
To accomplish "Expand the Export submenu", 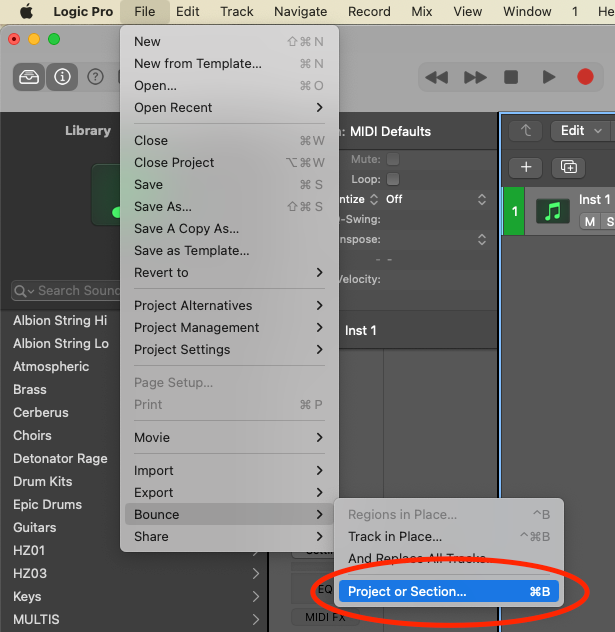I will (x=229, y=493).
